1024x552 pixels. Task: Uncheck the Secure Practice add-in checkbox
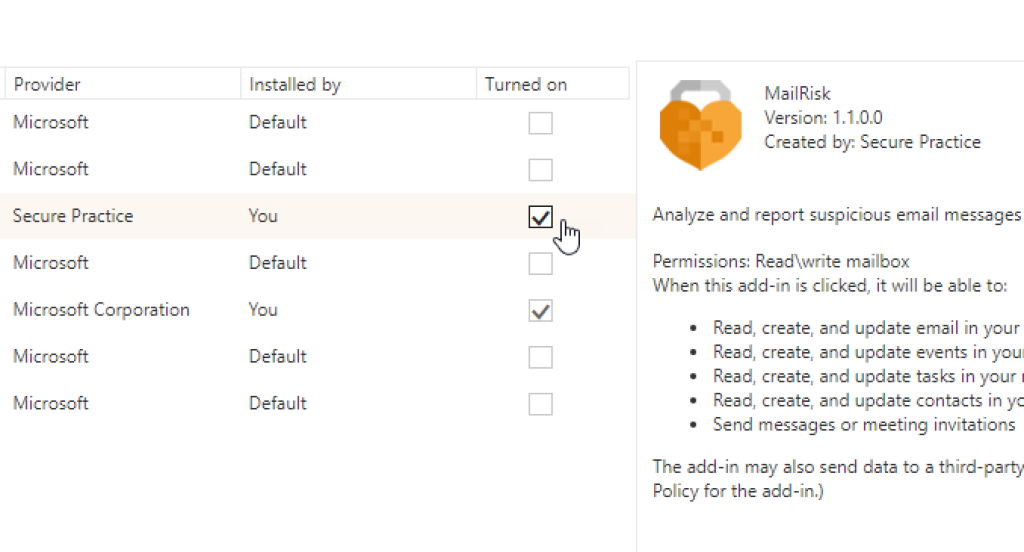tap(540, 216)
